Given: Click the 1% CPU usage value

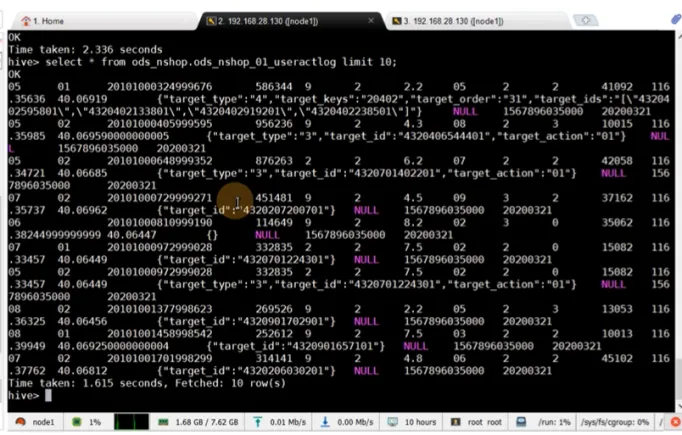Looking at the screenshot, I should (95, 422).
